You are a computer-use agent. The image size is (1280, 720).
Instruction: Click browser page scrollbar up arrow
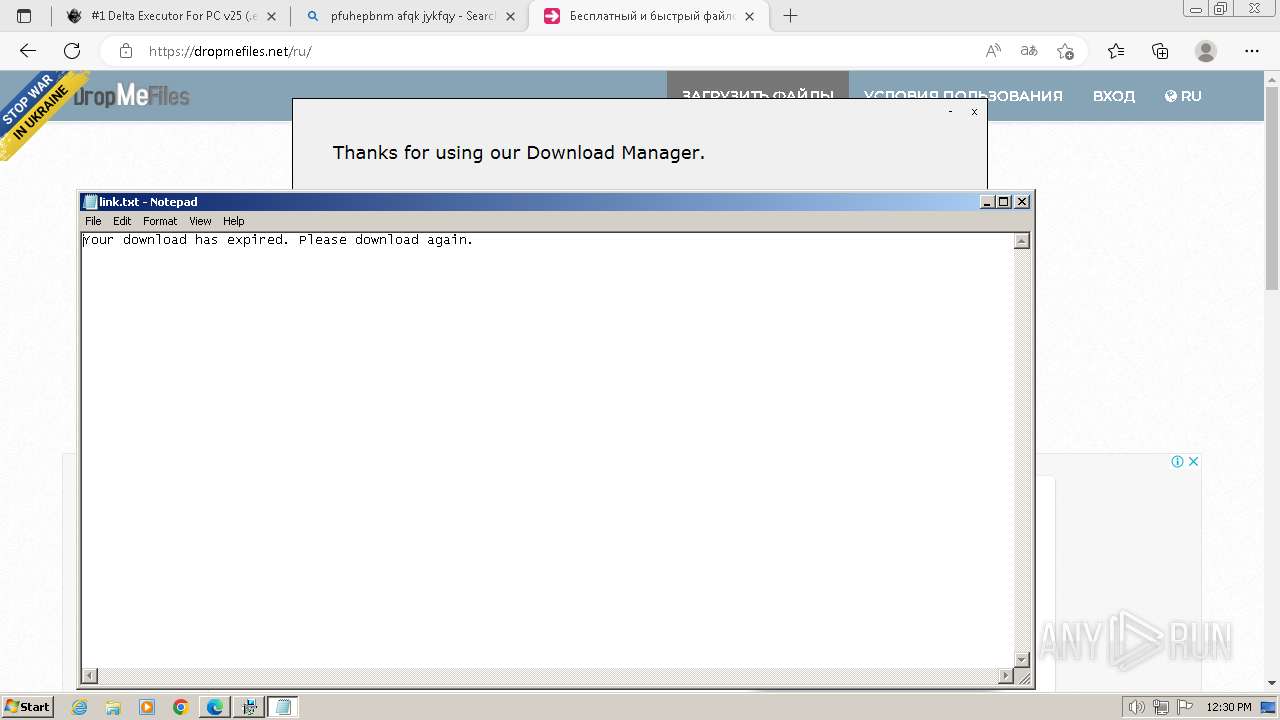1272,77
